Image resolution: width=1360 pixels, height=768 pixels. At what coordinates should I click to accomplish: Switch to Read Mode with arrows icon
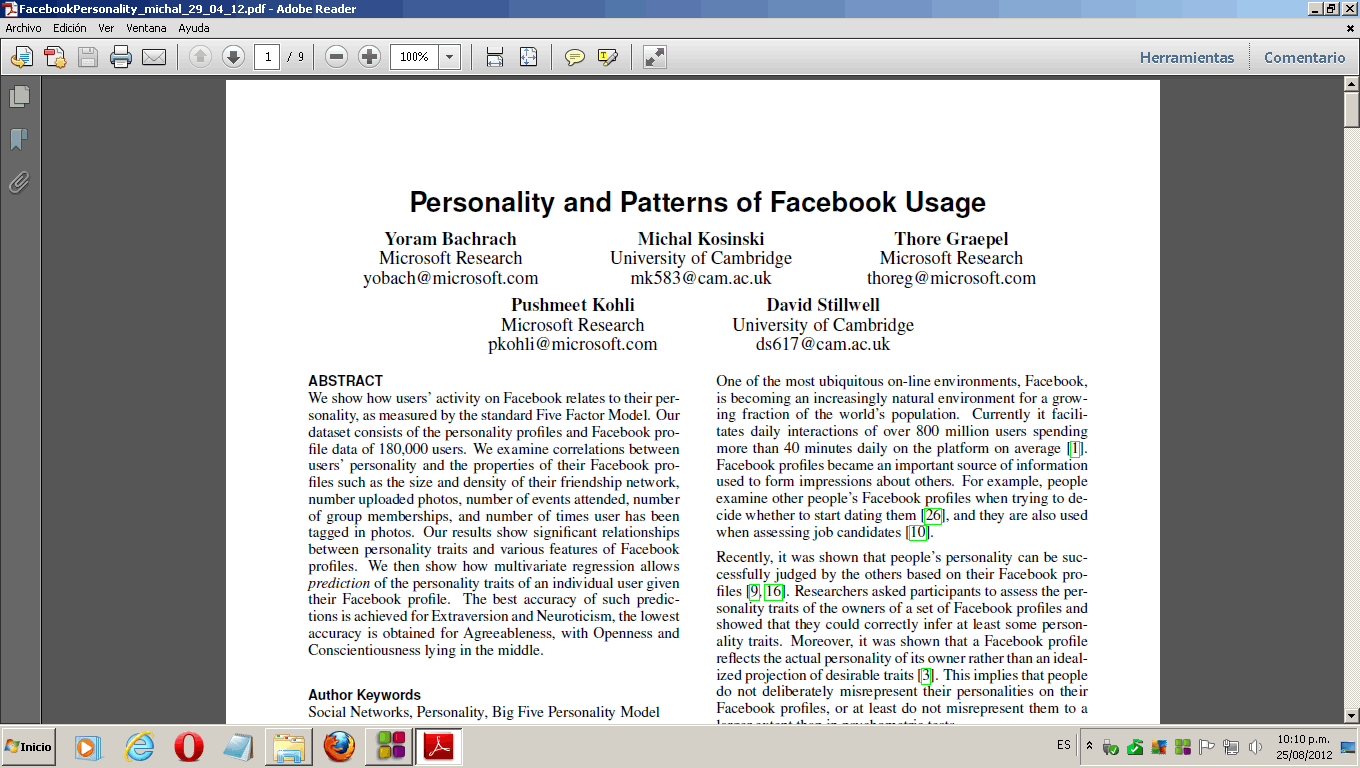(x=655, y=57)
